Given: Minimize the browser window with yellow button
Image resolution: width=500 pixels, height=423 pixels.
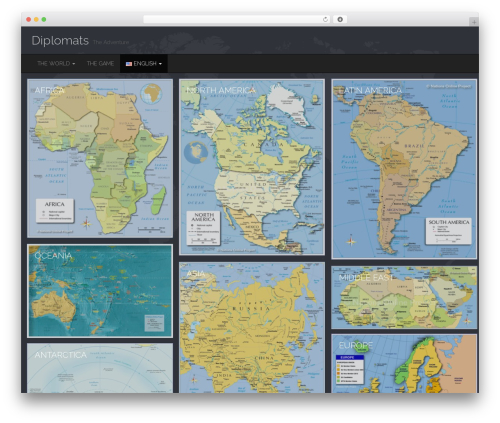Looking at the screenshot, I should tap(36, 19).
